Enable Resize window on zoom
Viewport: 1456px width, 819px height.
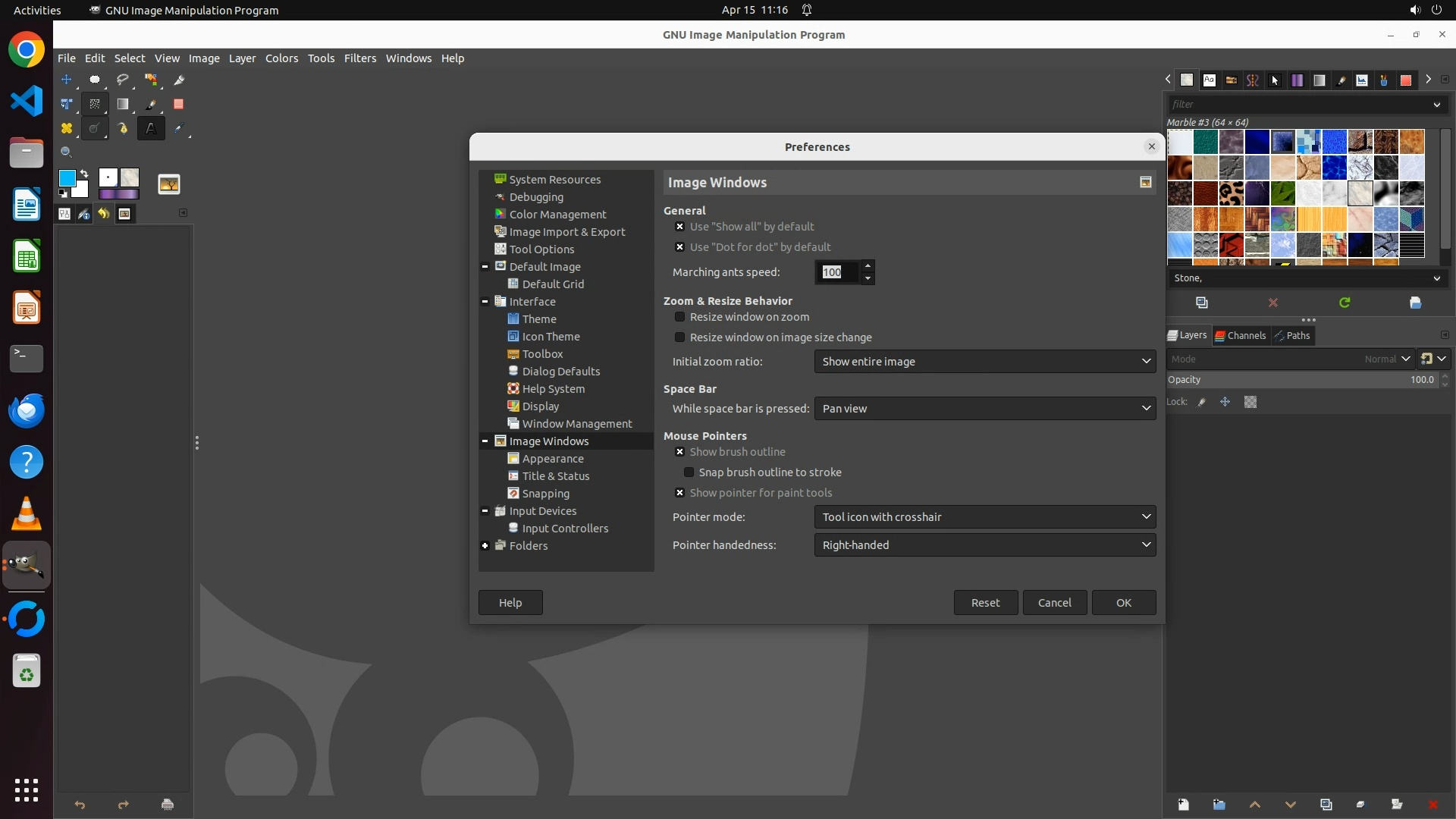[x=680, y=317]
